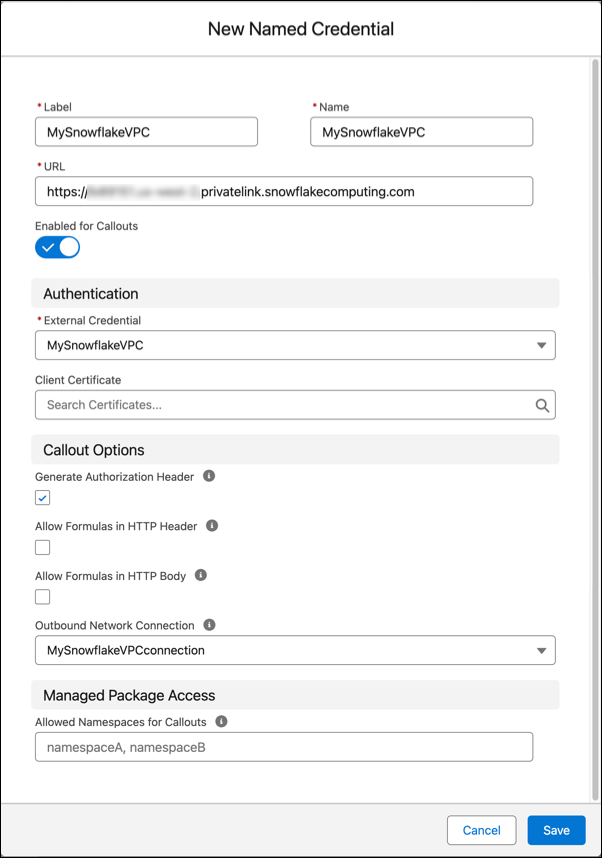Viewport: 602px width, 858px height.
Task: Click the Cancel button
Action: coord(482,830)
